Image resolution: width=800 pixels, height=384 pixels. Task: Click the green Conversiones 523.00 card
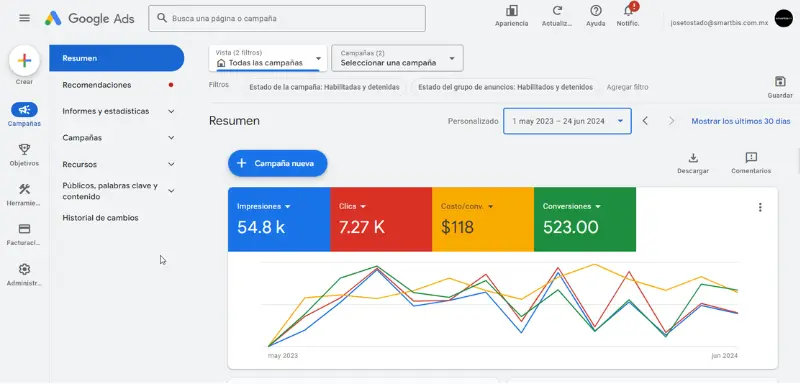pos(585,219)
